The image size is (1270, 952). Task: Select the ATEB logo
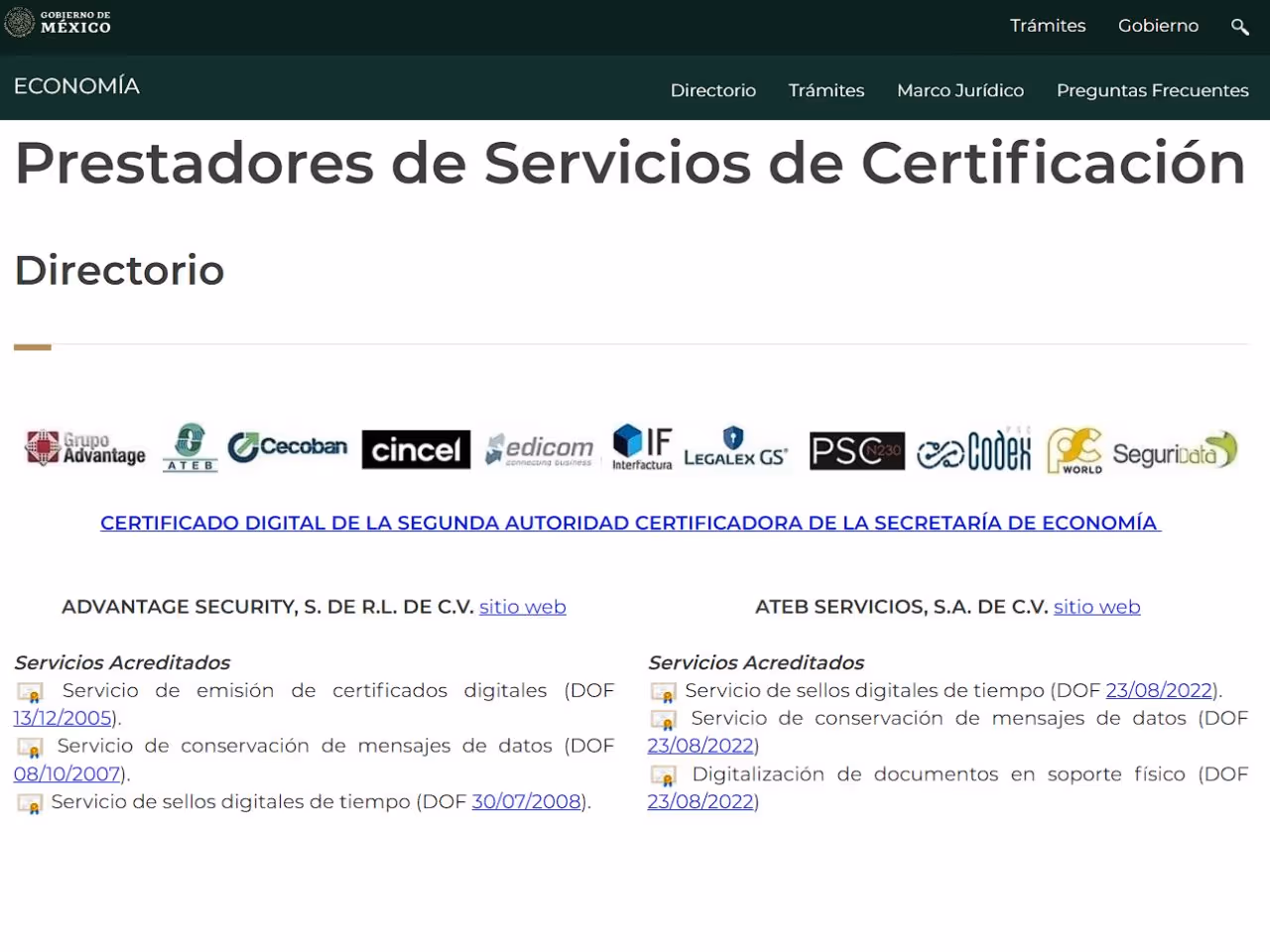pos(190,448)
